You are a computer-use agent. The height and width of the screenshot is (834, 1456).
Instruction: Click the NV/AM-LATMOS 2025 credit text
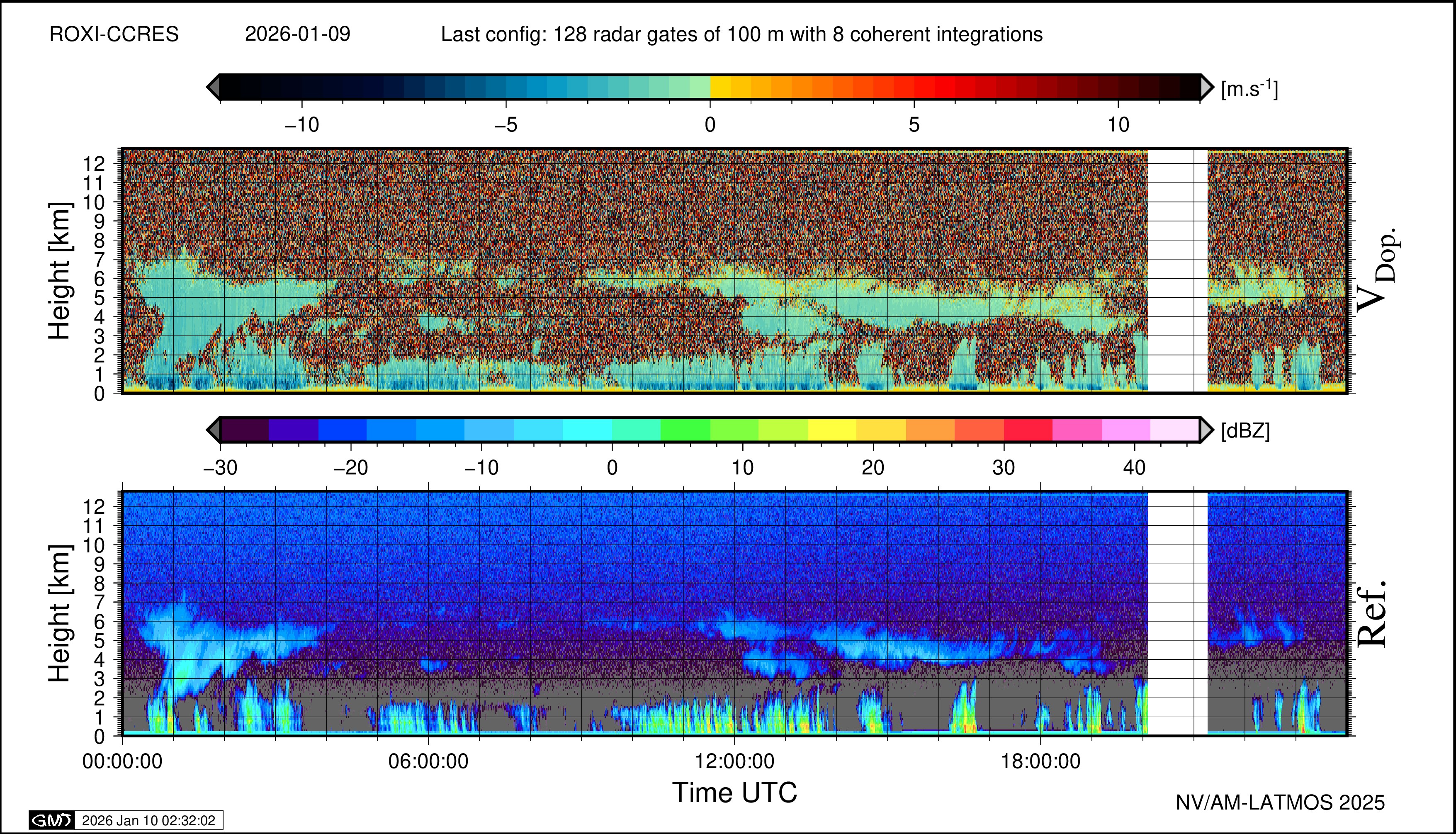[1280, 802]
